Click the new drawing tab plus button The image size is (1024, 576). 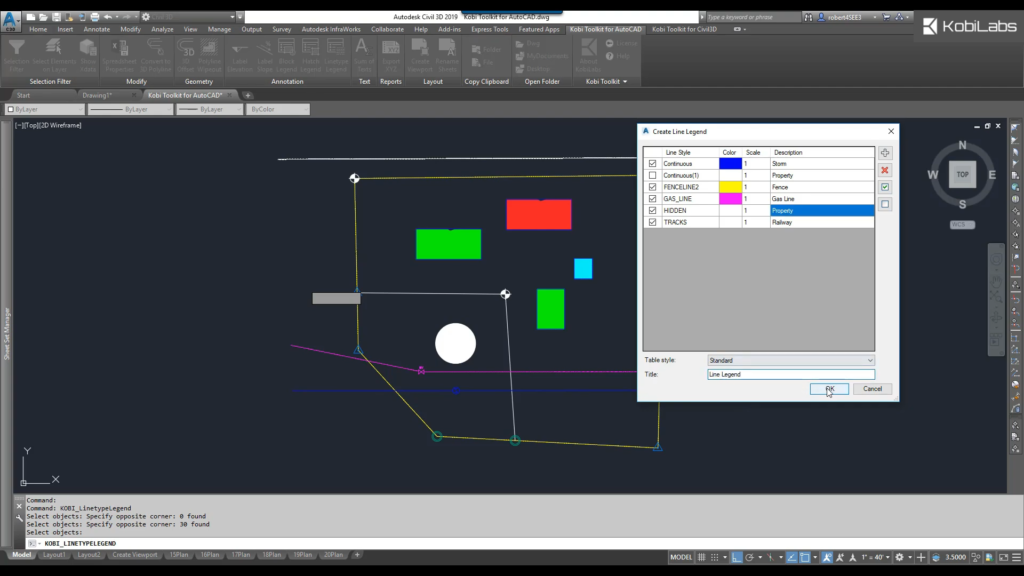coord(248,95)
